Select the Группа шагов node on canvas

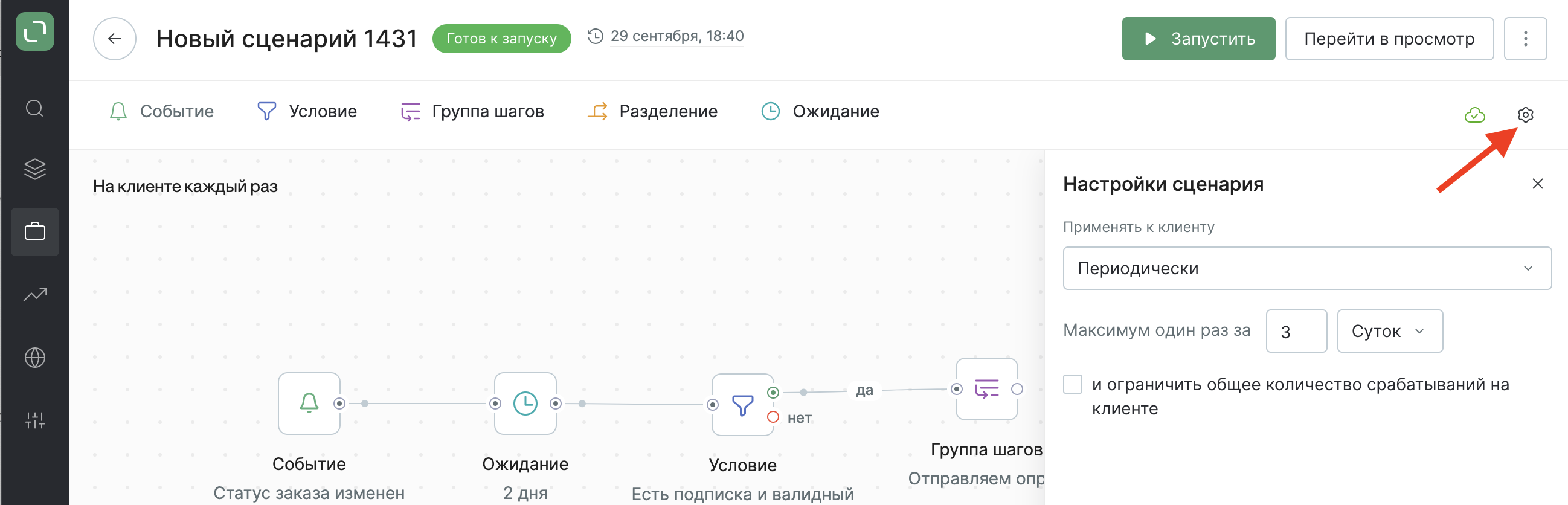click(987, 389)
